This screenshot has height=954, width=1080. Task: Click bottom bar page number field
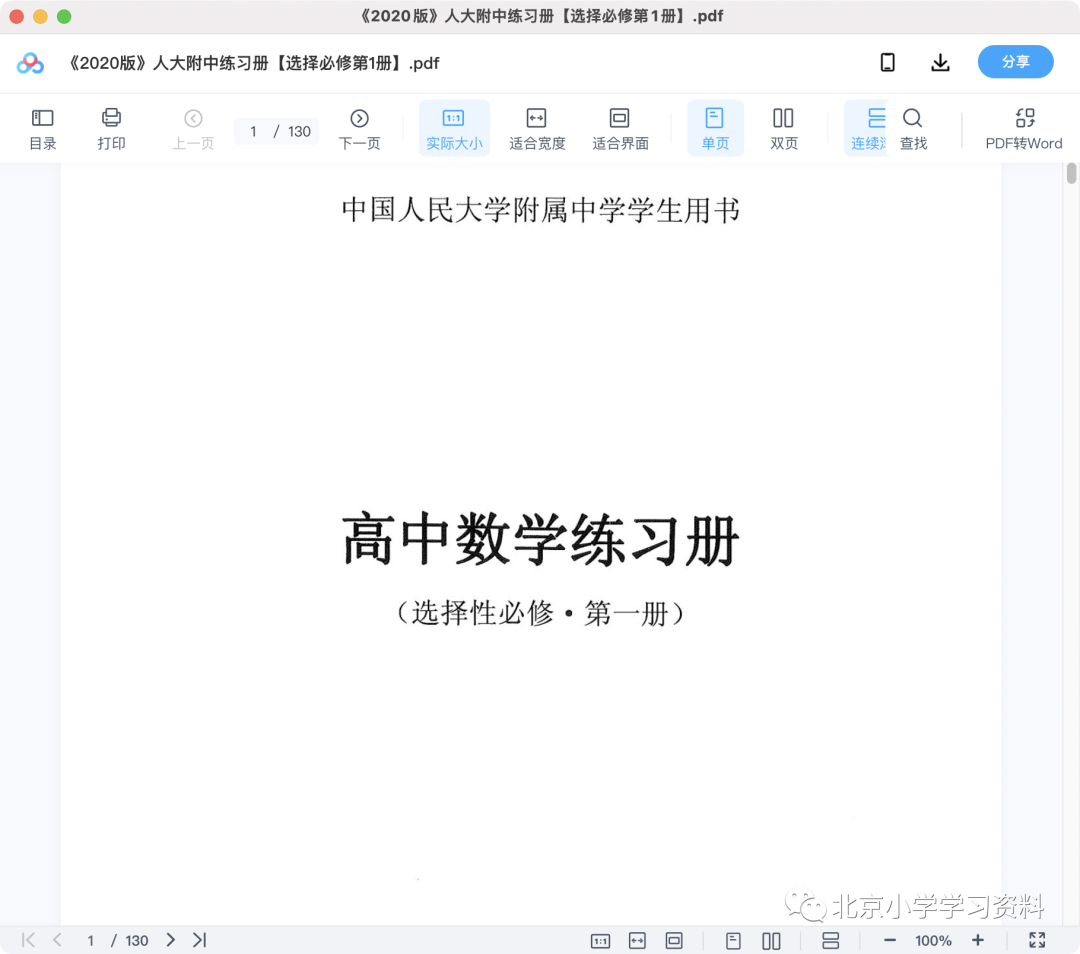point(90,940)
